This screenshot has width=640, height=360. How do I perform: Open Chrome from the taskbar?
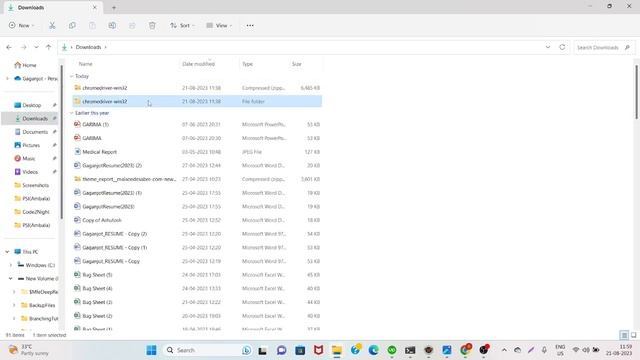tap(465, 350)
